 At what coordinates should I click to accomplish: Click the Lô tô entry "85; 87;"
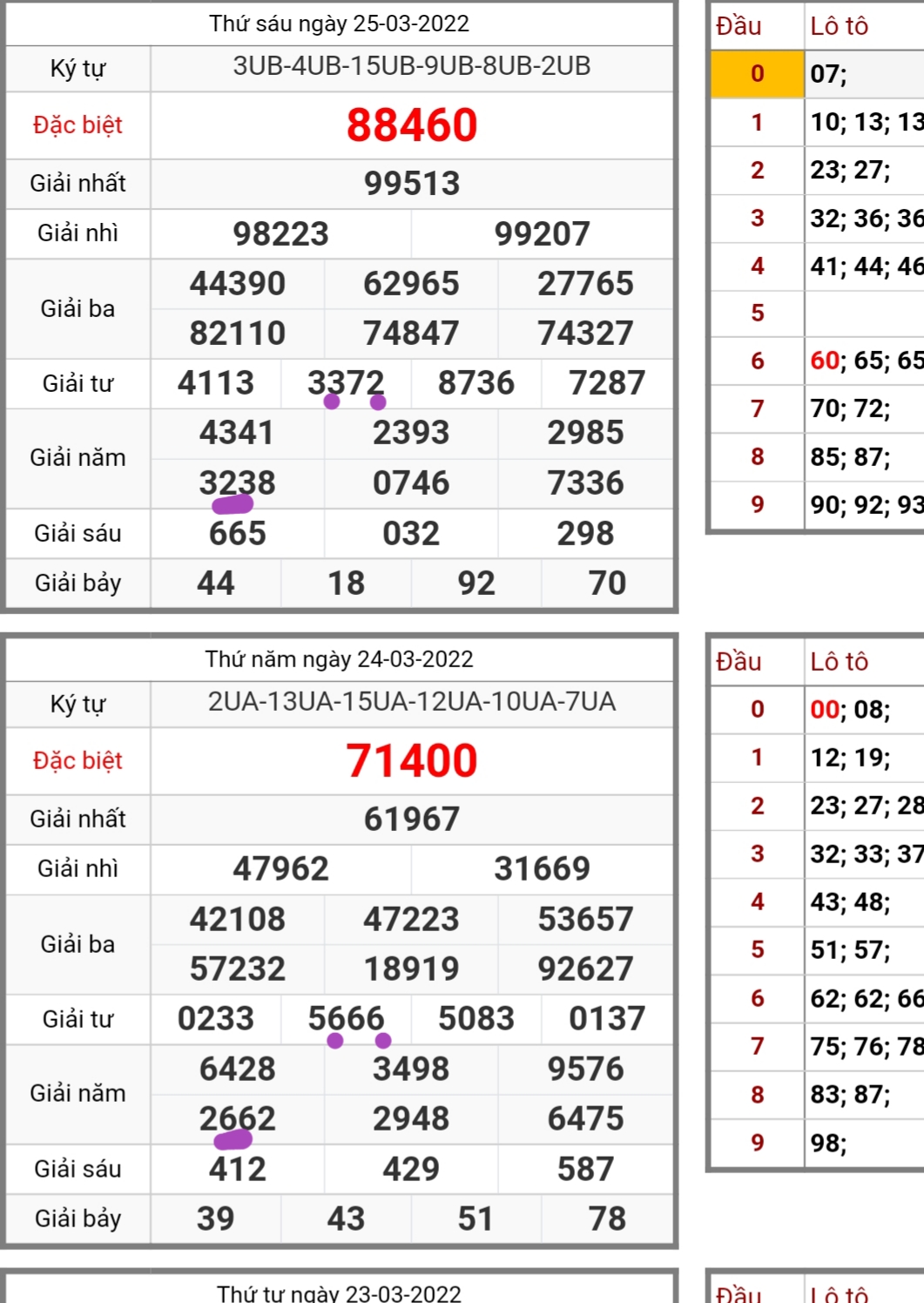pos(850,456)
